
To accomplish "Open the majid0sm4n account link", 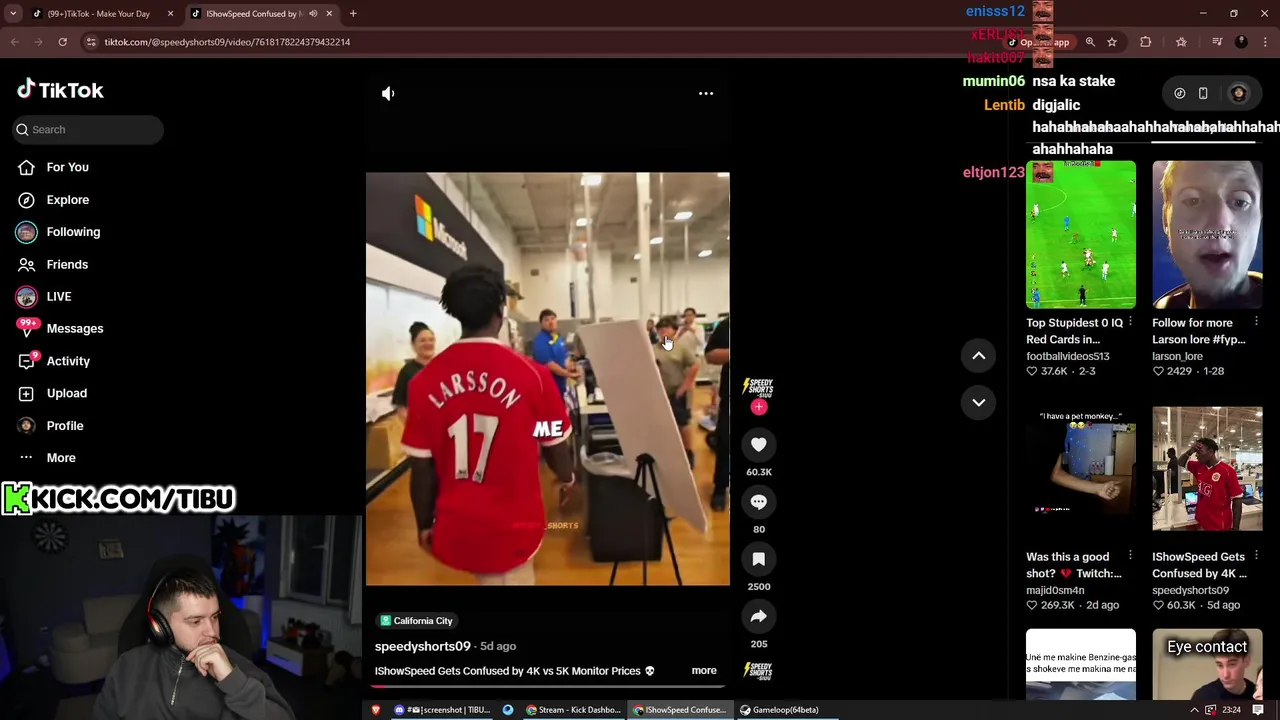I will [x=1055, y=590].
